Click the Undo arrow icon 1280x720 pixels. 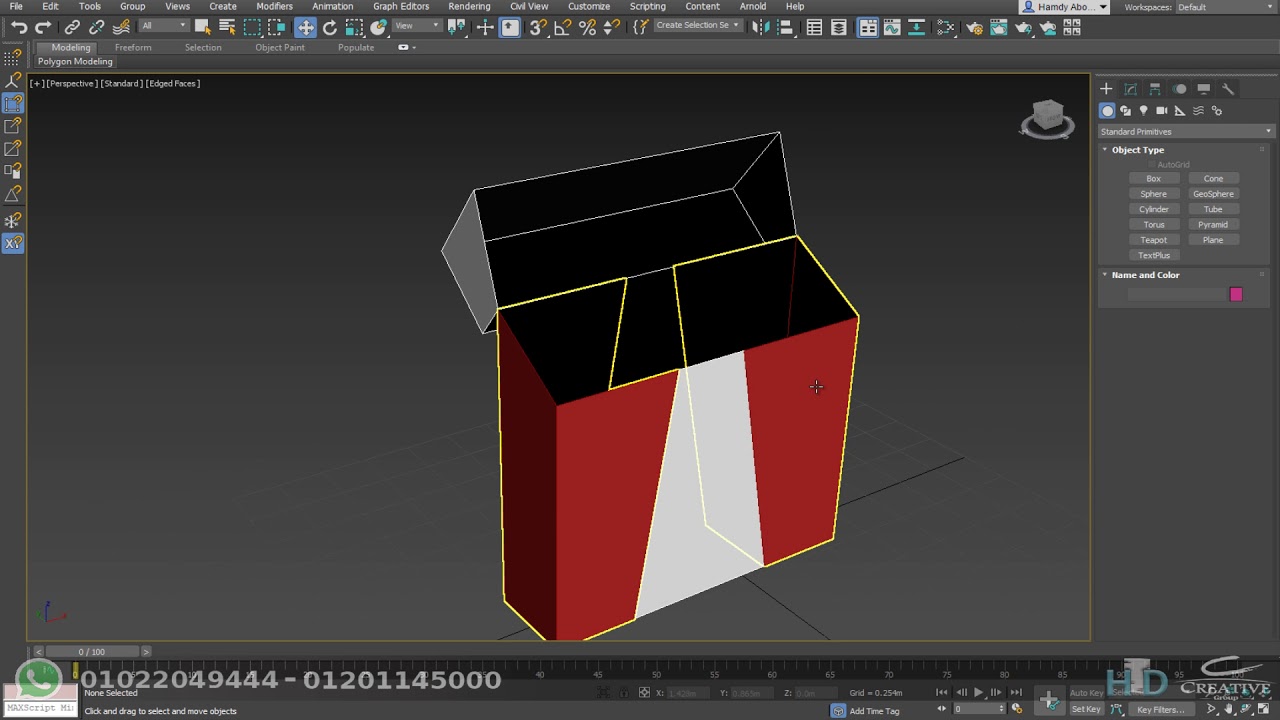pos(19,28)
